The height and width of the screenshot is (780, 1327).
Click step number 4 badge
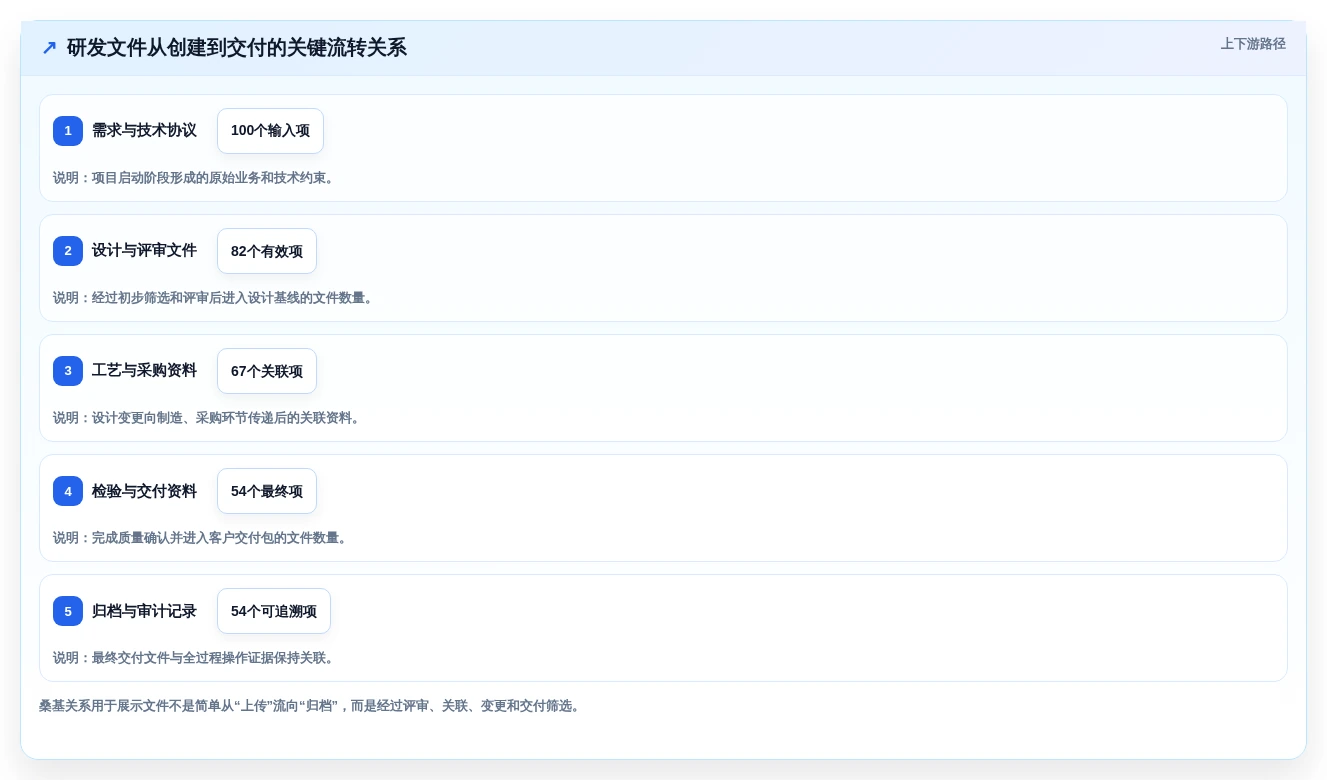click(68, 491)
